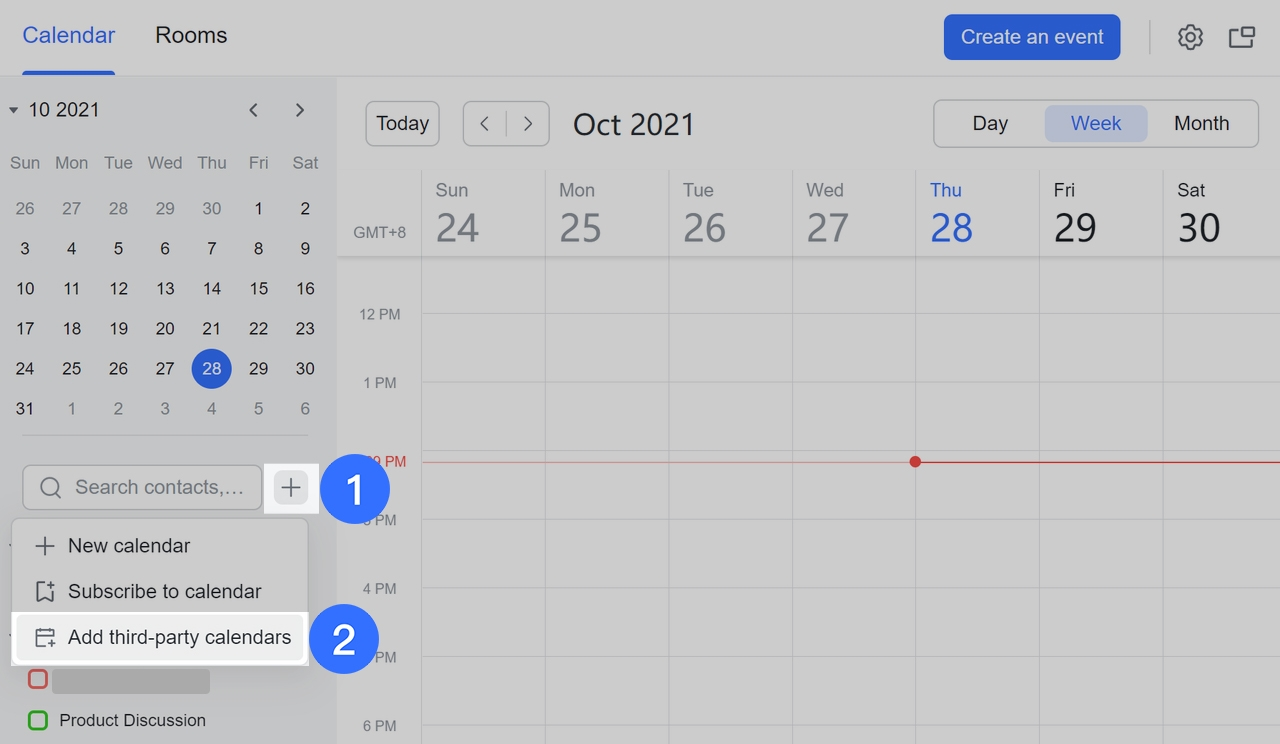Screen dimensions: 1280x744
Task: Show previous month in mini calendar
Action: point(254,110)
